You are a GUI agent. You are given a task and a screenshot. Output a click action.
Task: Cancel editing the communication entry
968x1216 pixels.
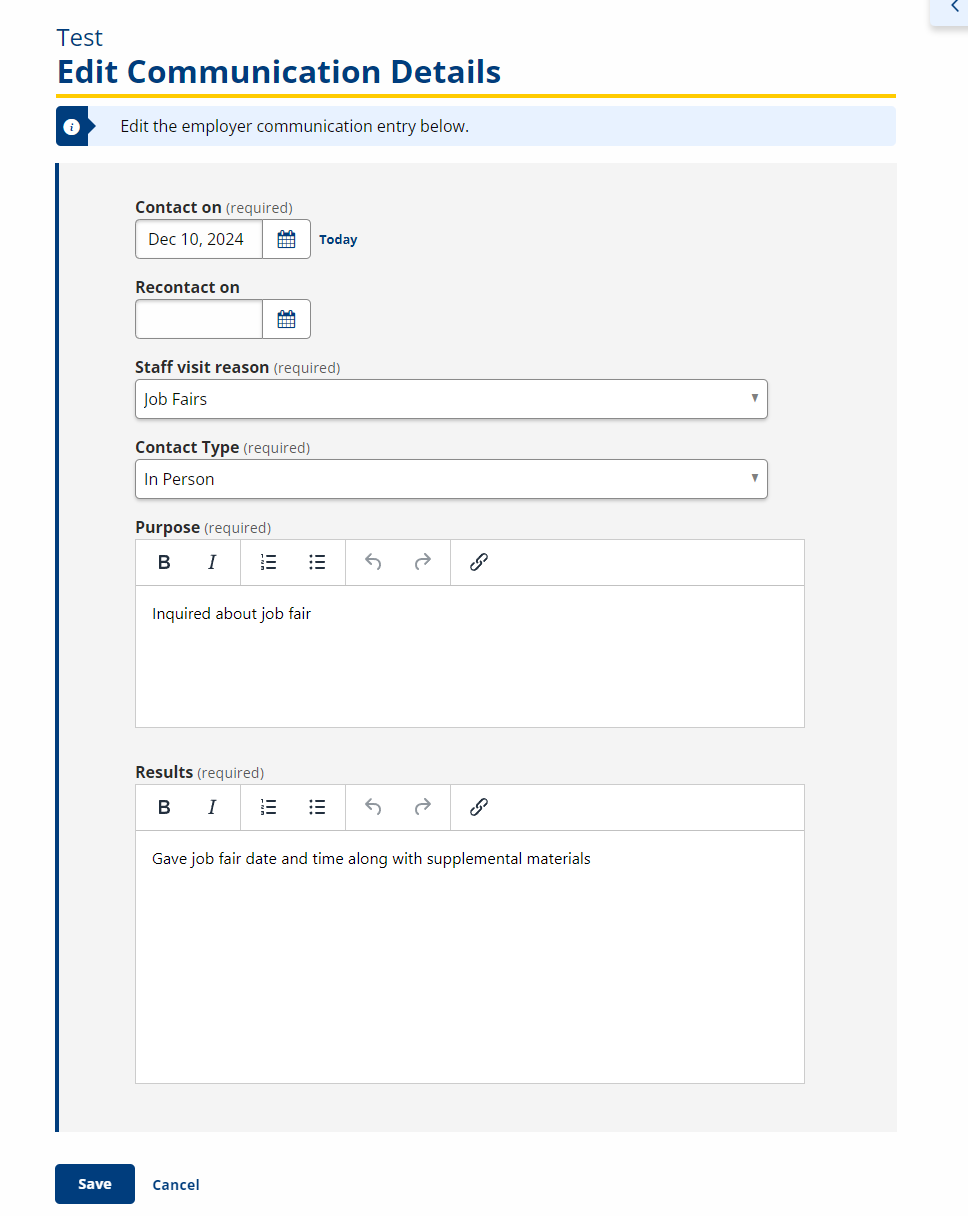(176, 1185)
